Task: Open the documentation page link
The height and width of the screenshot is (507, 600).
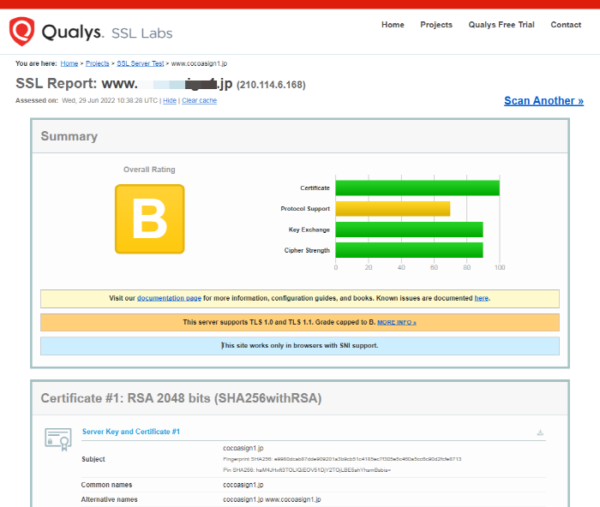Action: (x=169, y=298)
